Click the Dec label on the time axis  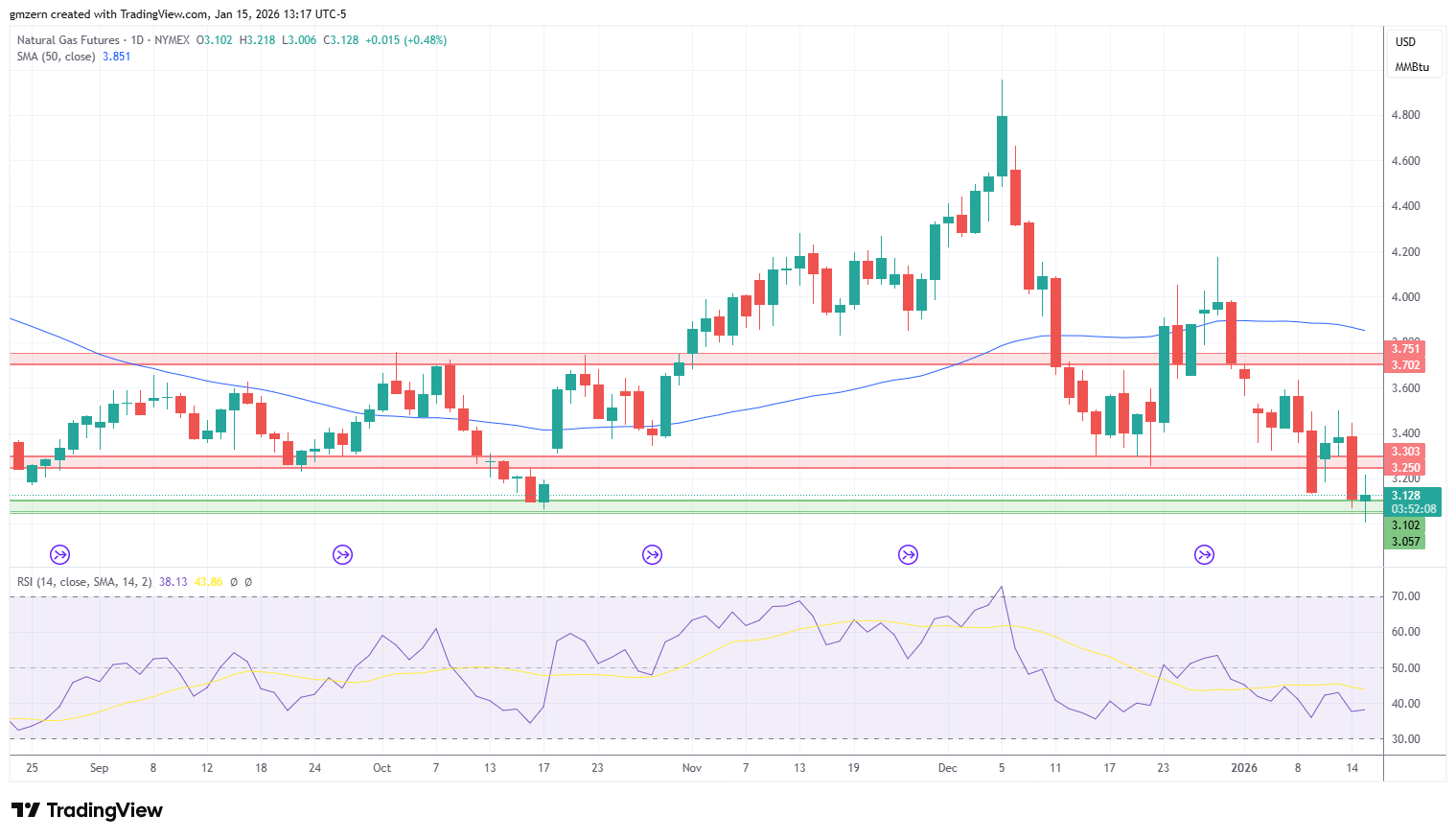[x=947, y=768]
